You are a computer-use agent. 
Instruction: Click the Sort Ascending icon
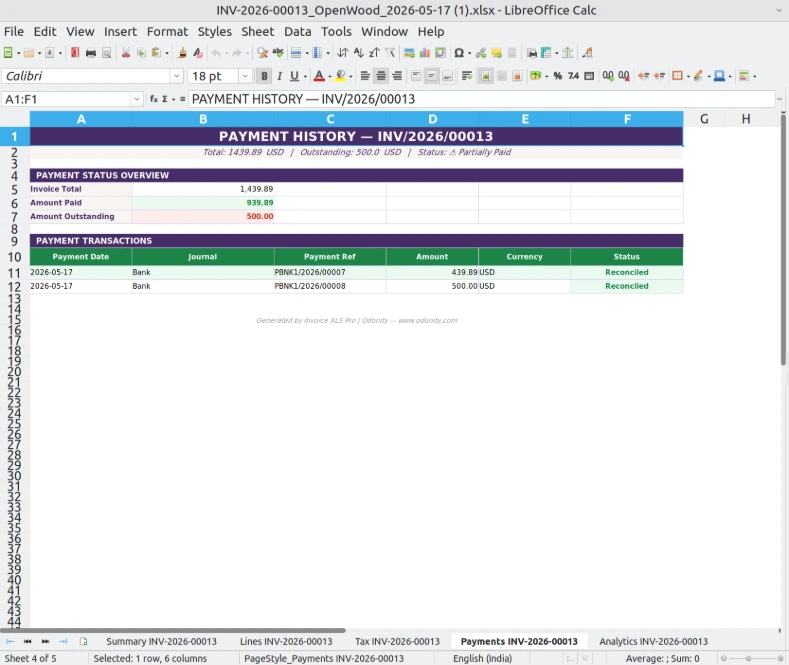pyautogui.click(x=358, y=53)
